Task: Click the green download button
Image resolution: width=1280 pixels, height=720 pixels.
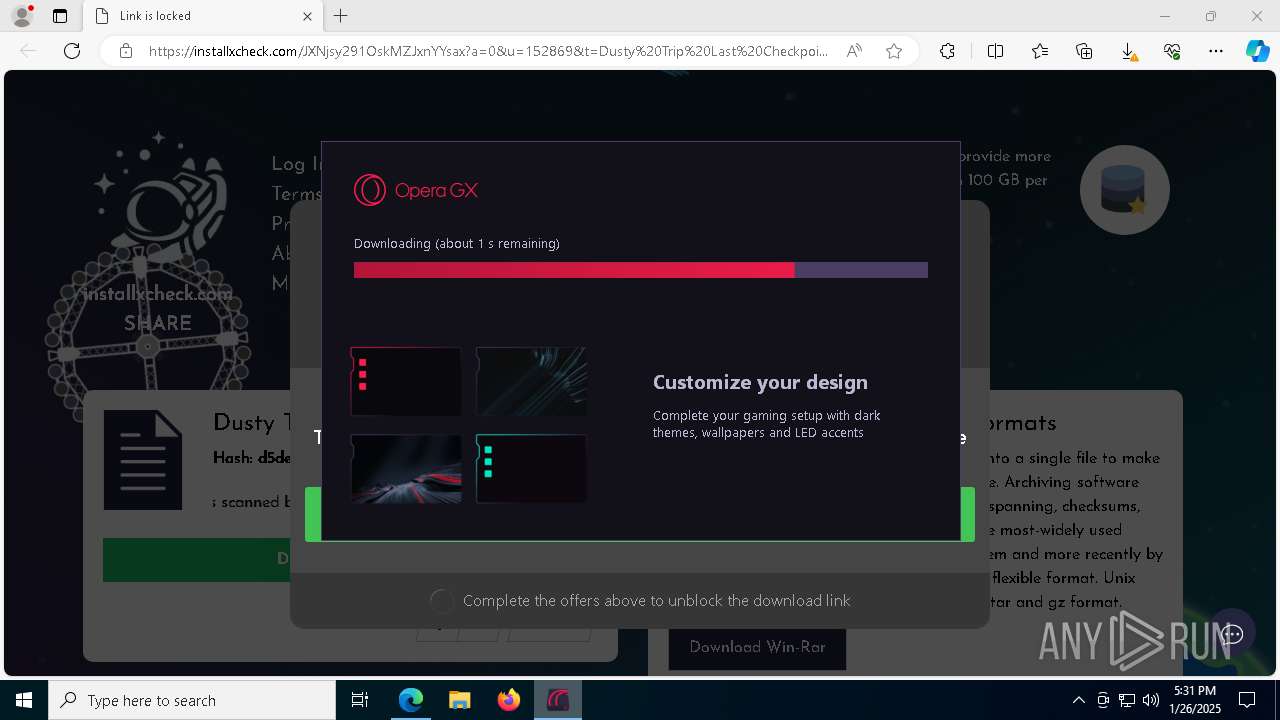Action: (x=197, y=560)
